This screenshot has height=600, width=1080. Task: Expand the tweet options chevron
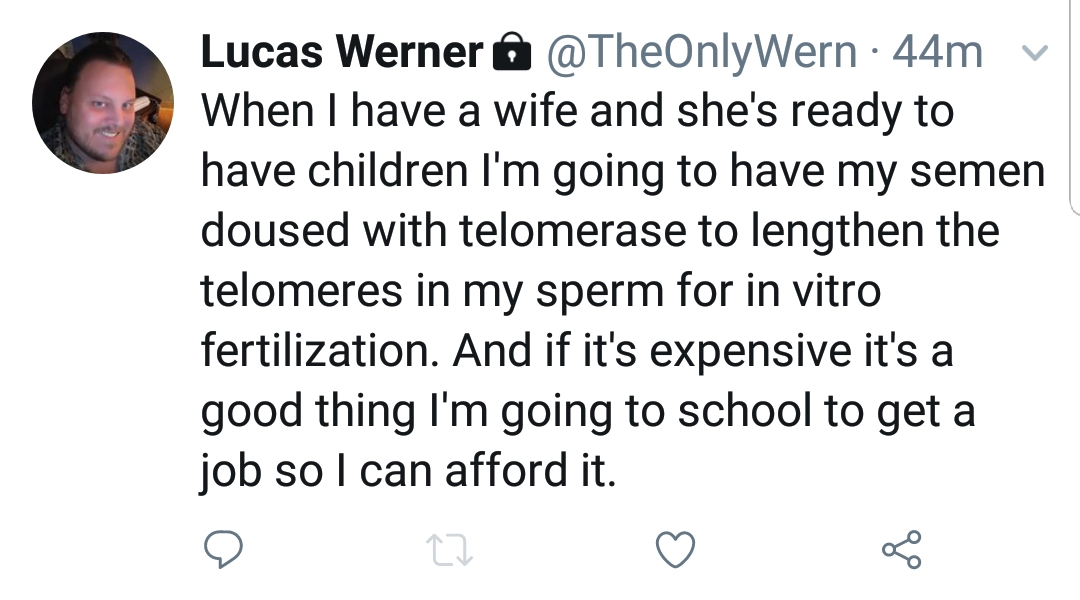pos(1035,52)
